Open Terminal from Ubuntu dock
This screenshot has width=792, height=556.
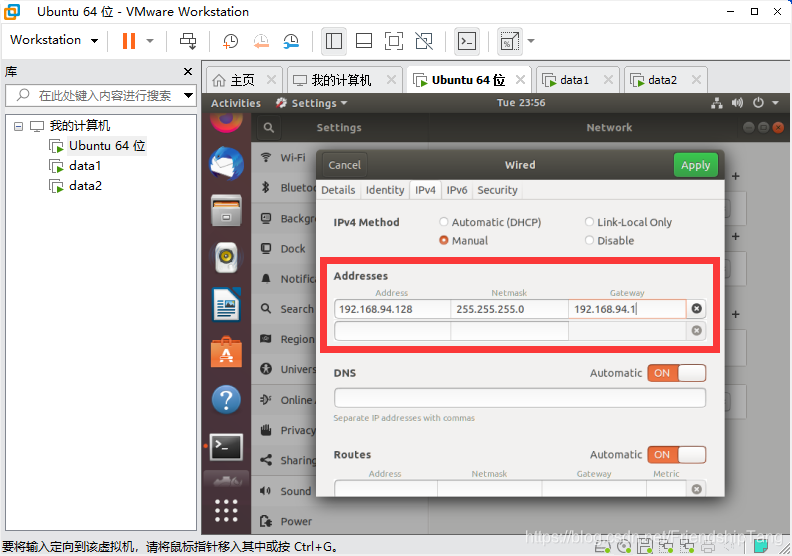pyautogui.click(x=226, y=446)
